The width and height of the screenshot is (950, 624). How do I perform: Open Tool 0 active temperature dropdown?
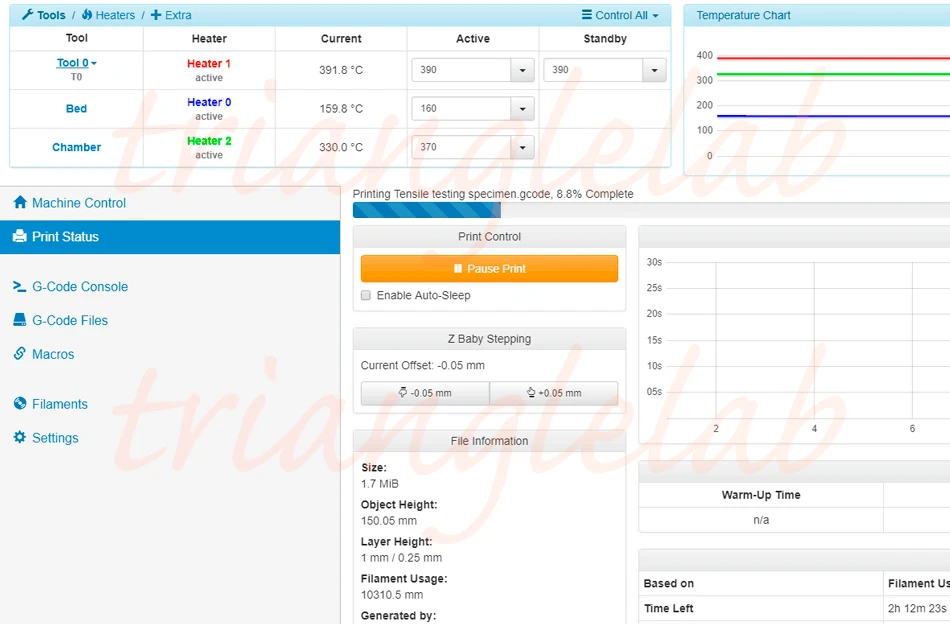[x=522, y=70]
